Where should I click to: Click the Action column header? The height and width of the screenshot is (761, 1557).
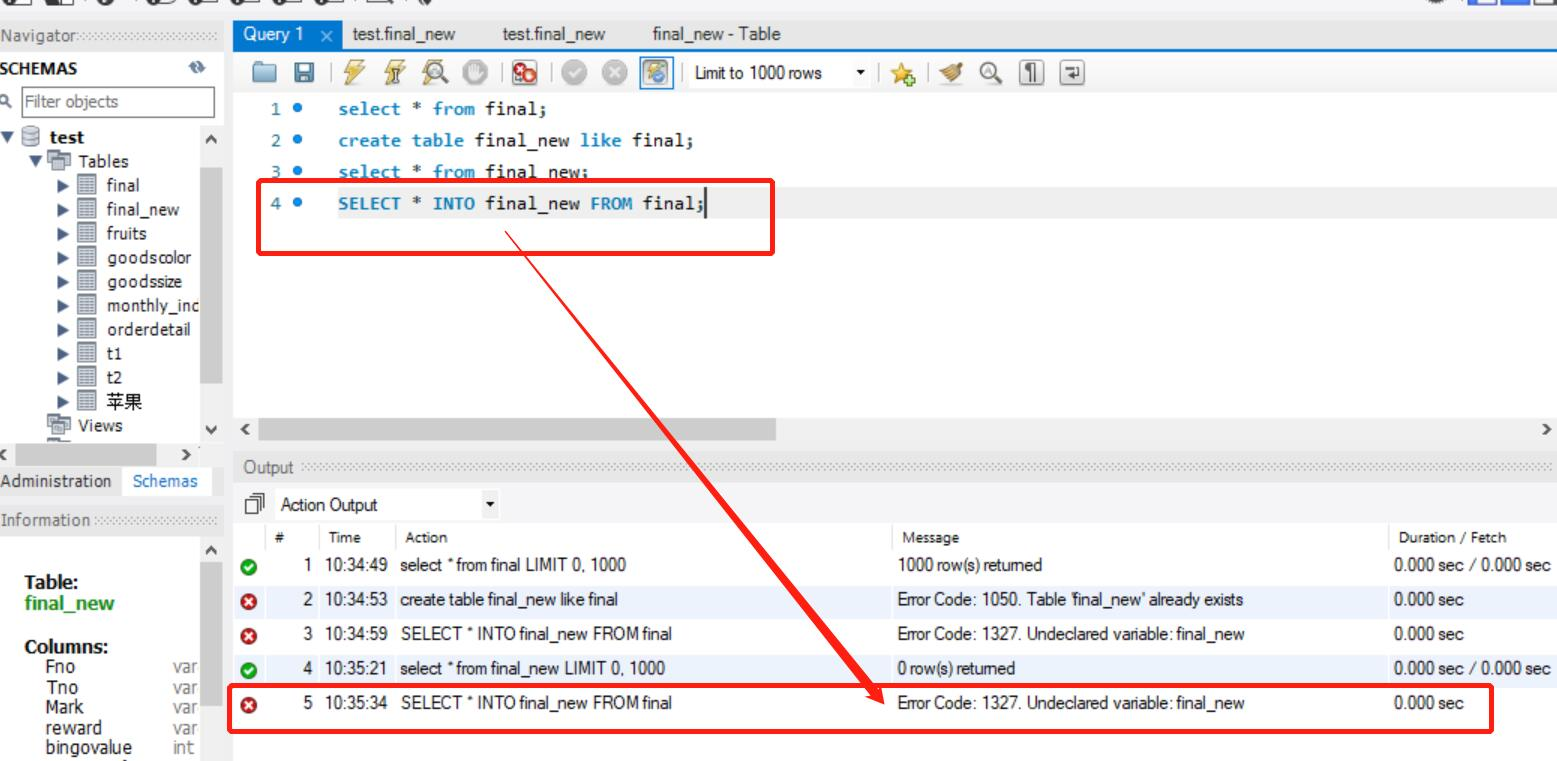pos(426,538)
